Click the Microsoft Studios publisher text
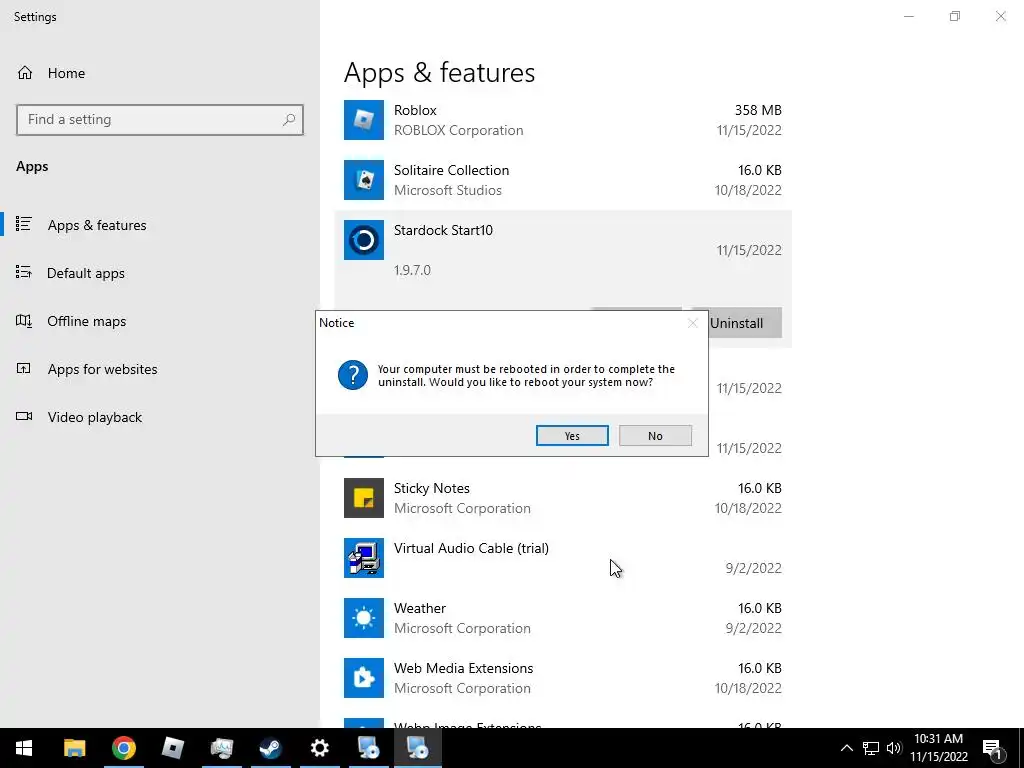Image resolution: width=1024 pixels, height=768 pixels. pos(448,191)
